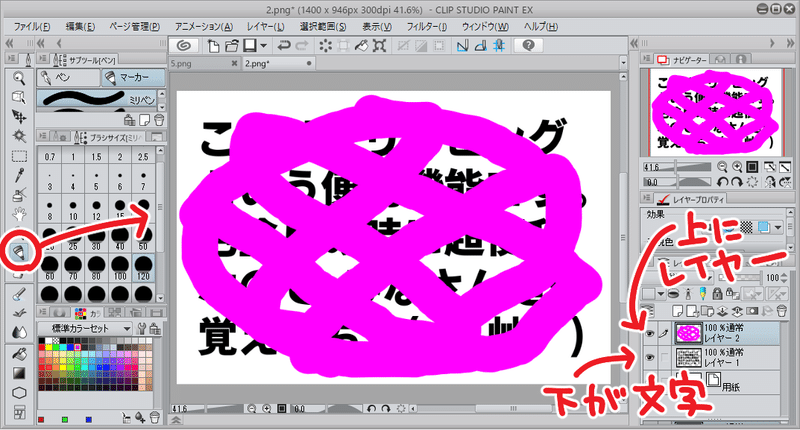This screenshot has width=800, height=430.
Task: Select ペン sub tool group
Action: 69,78
